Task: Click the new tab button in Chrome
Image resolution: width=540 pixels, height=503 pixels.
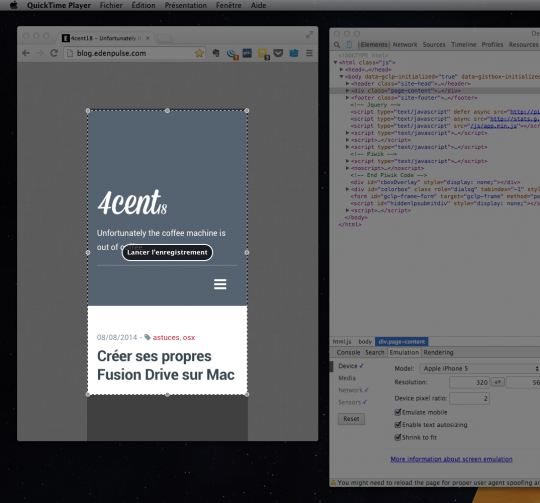Action: 164,38
